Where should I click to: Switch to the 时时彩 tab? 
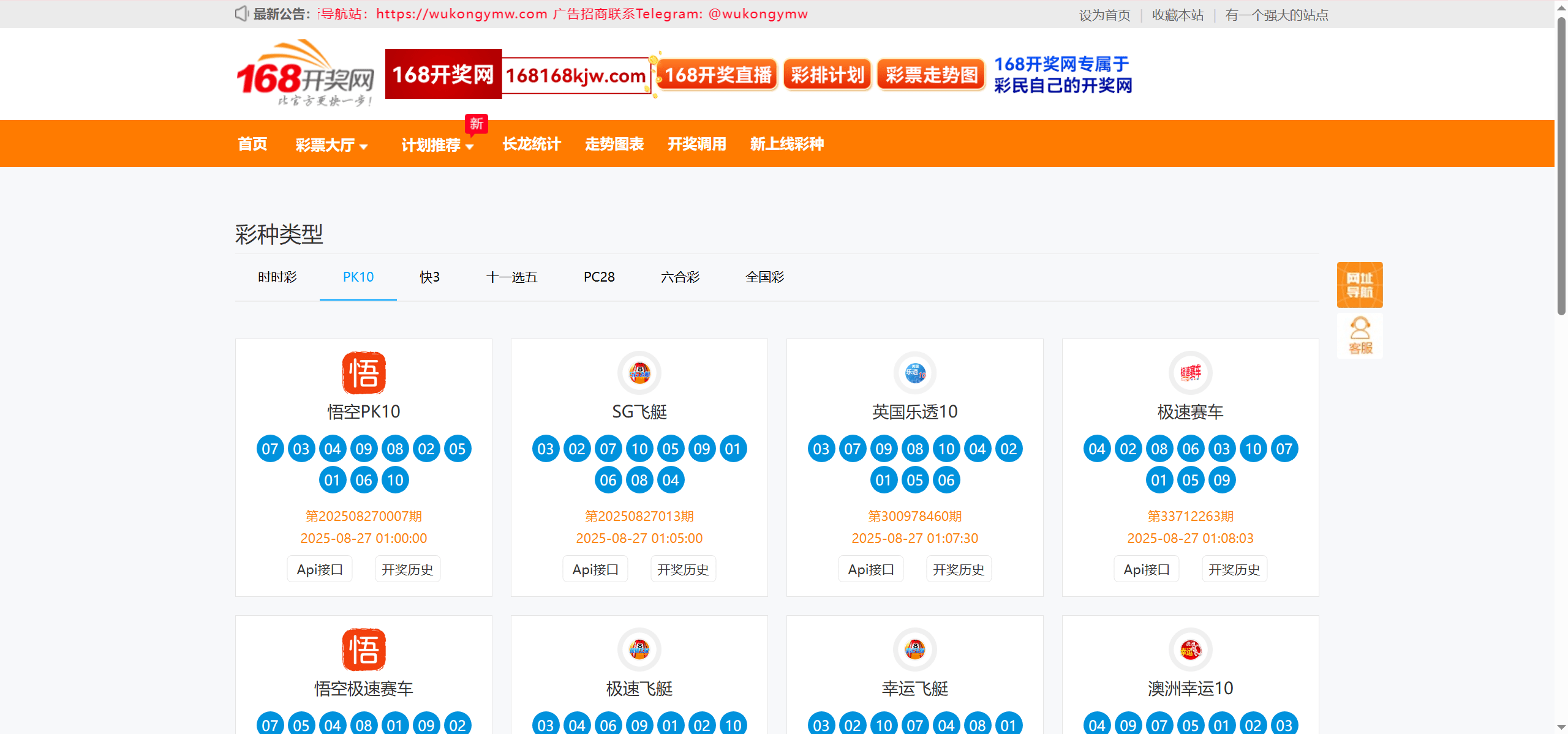coord(277,277)
